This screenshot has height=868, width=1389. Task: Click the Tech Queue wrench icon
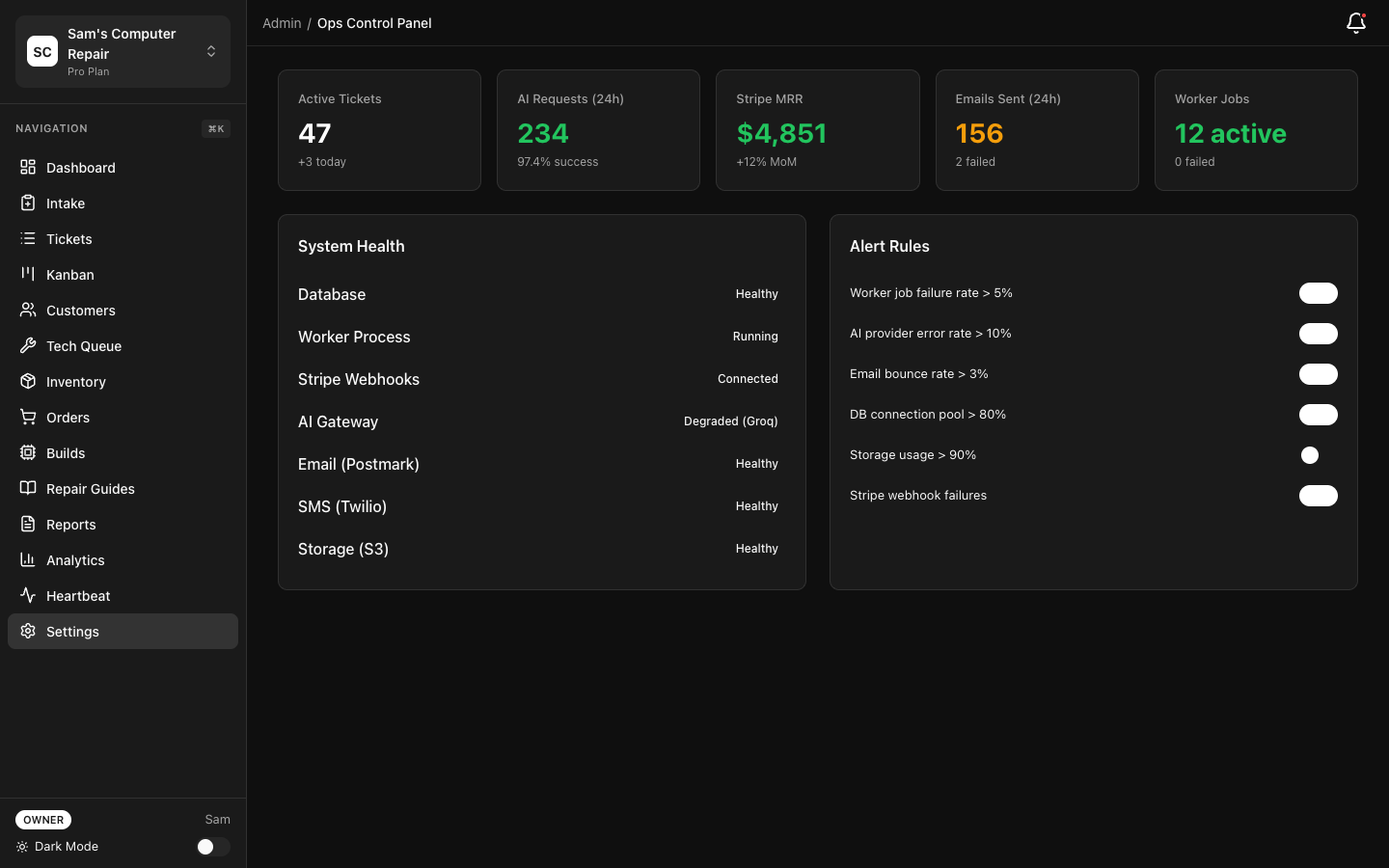pyautogui.click(x=28, y=345)
